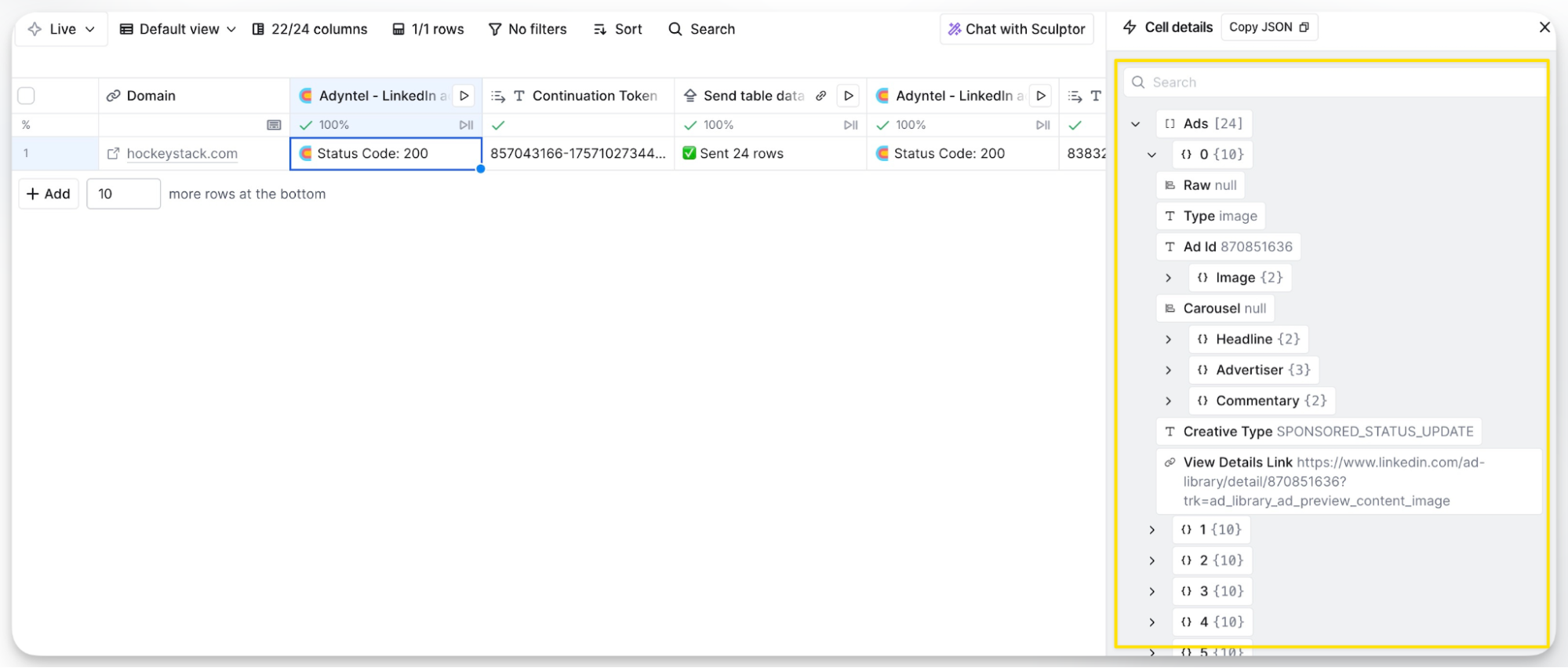Viewport: 1568px width, 668px height.
Task: Click Search in the table toolbar
Action: click(702, 29)
